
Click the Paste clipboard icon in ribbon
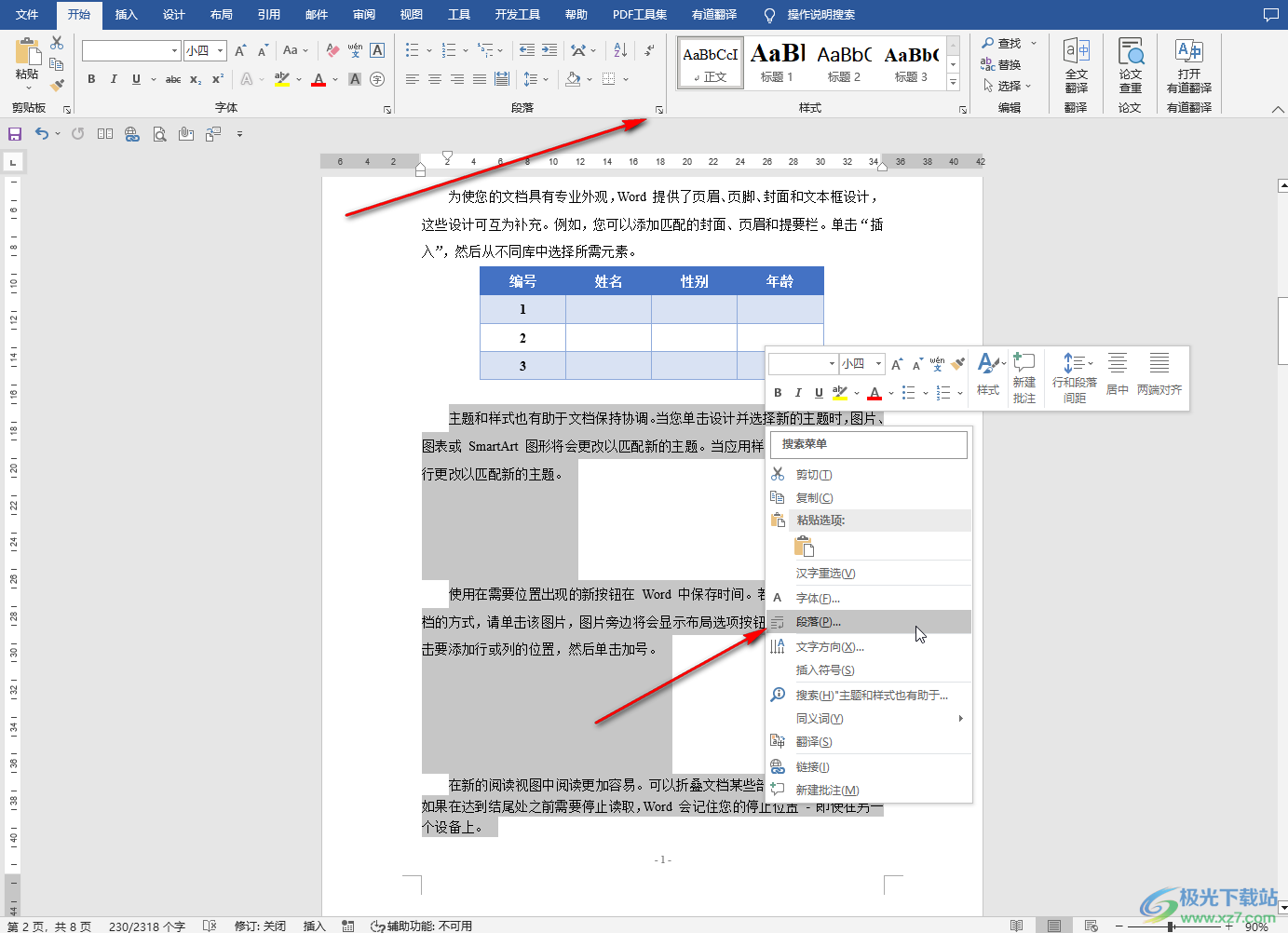27,51
